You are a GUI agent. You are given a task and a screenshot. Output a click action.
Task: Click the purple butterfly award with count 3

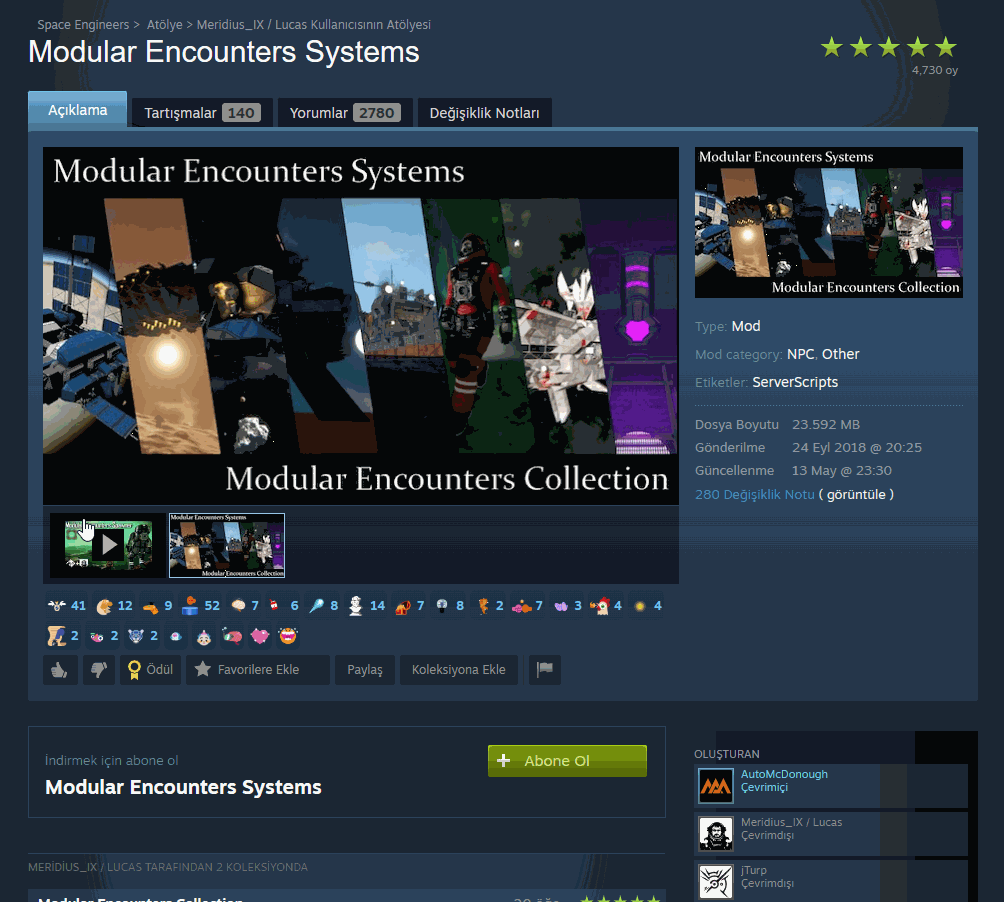[x=567, y=606]
